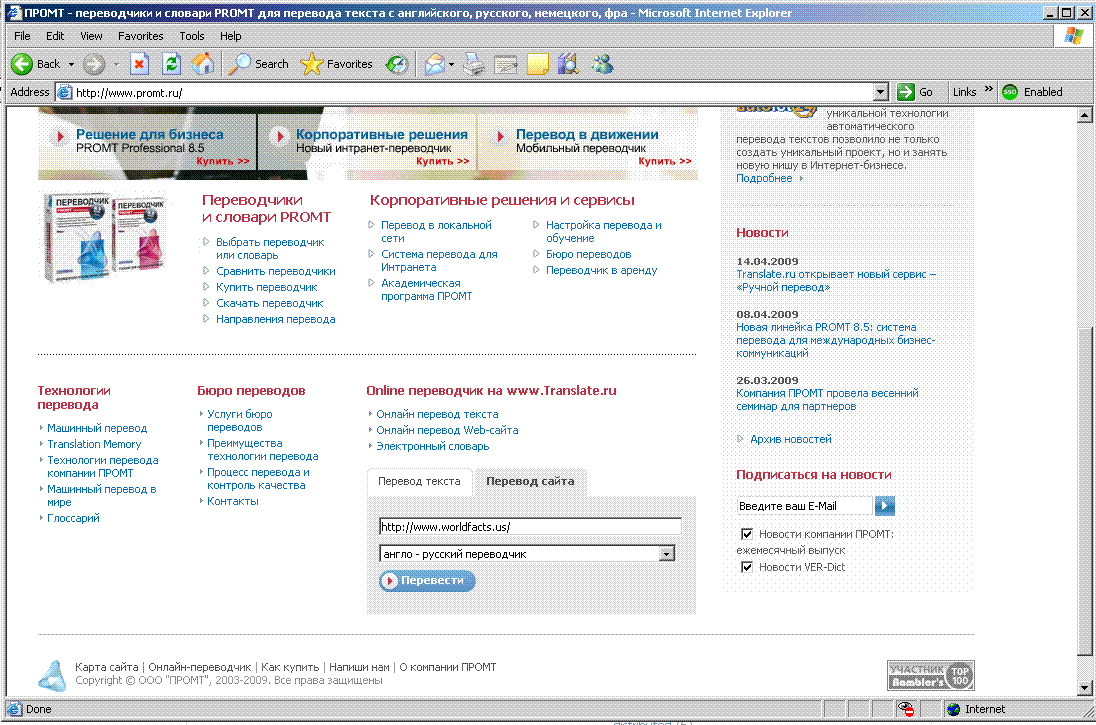Screen dimensions: 1096x725
Task: Go to the Home page icon
Action: click(x=203, y=64)
